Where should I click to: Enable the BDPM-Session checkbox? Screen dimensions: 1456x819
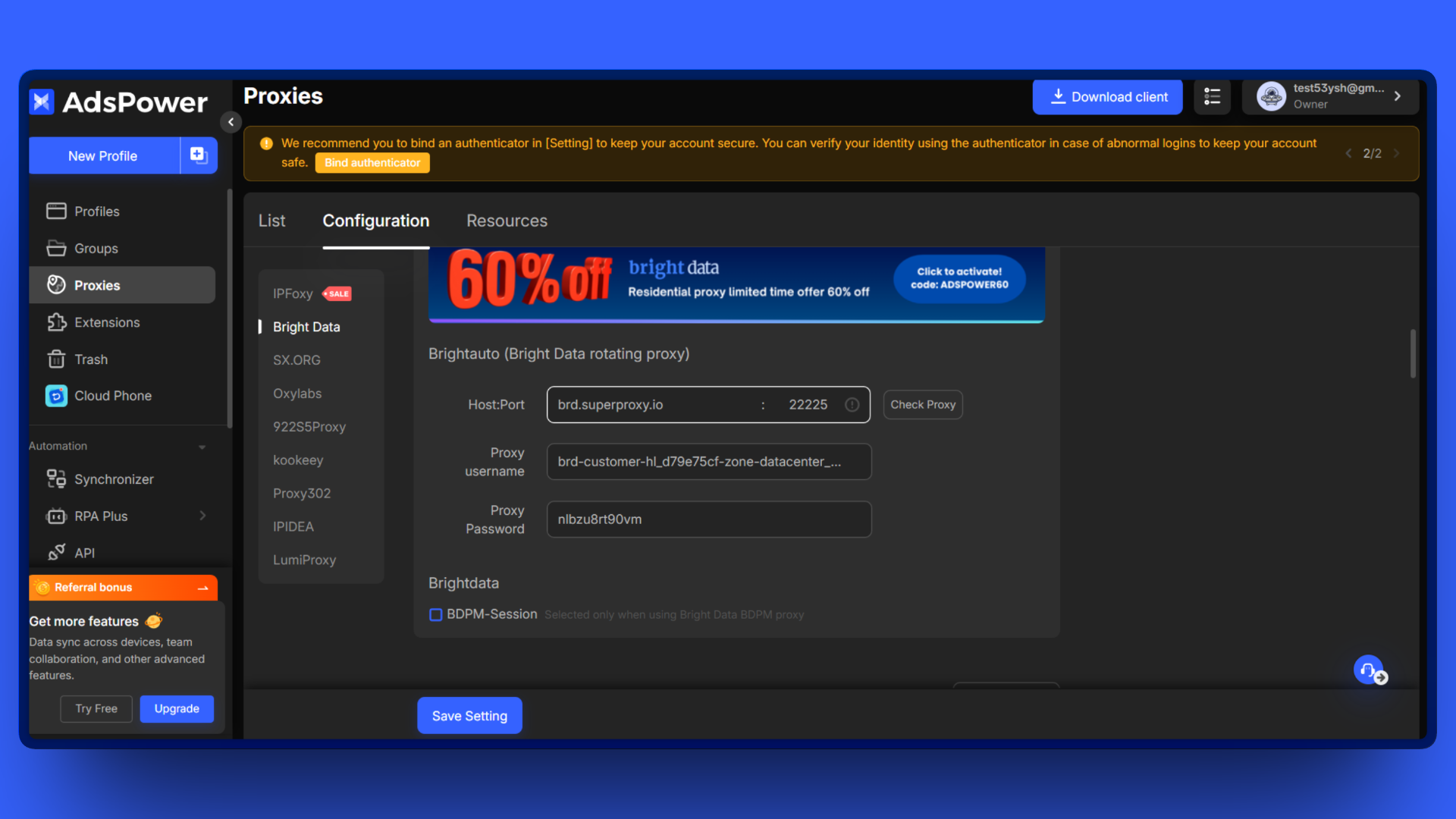pos(435,614)
